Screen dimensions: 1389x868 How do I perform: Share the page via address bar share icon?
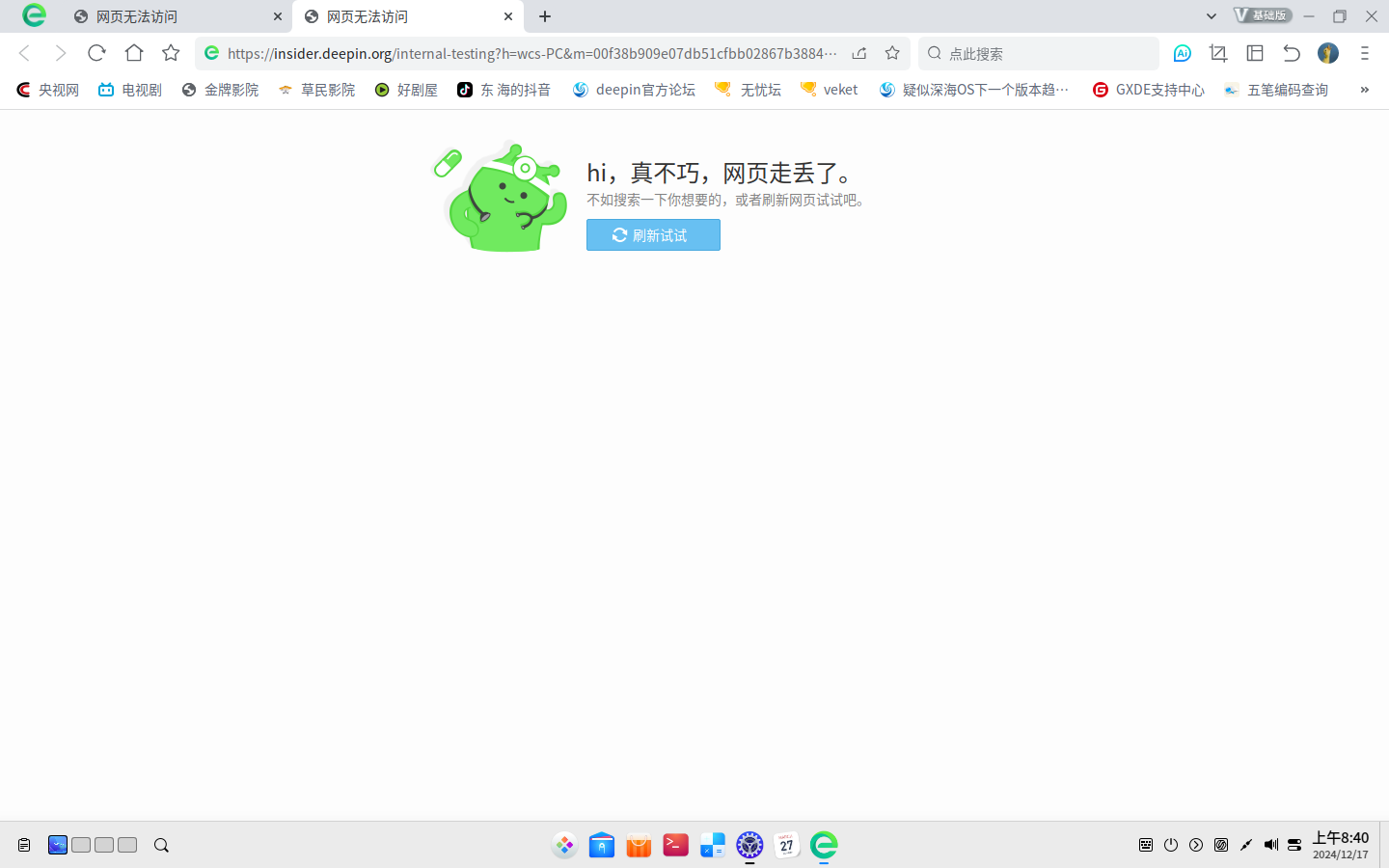(859, 53)
